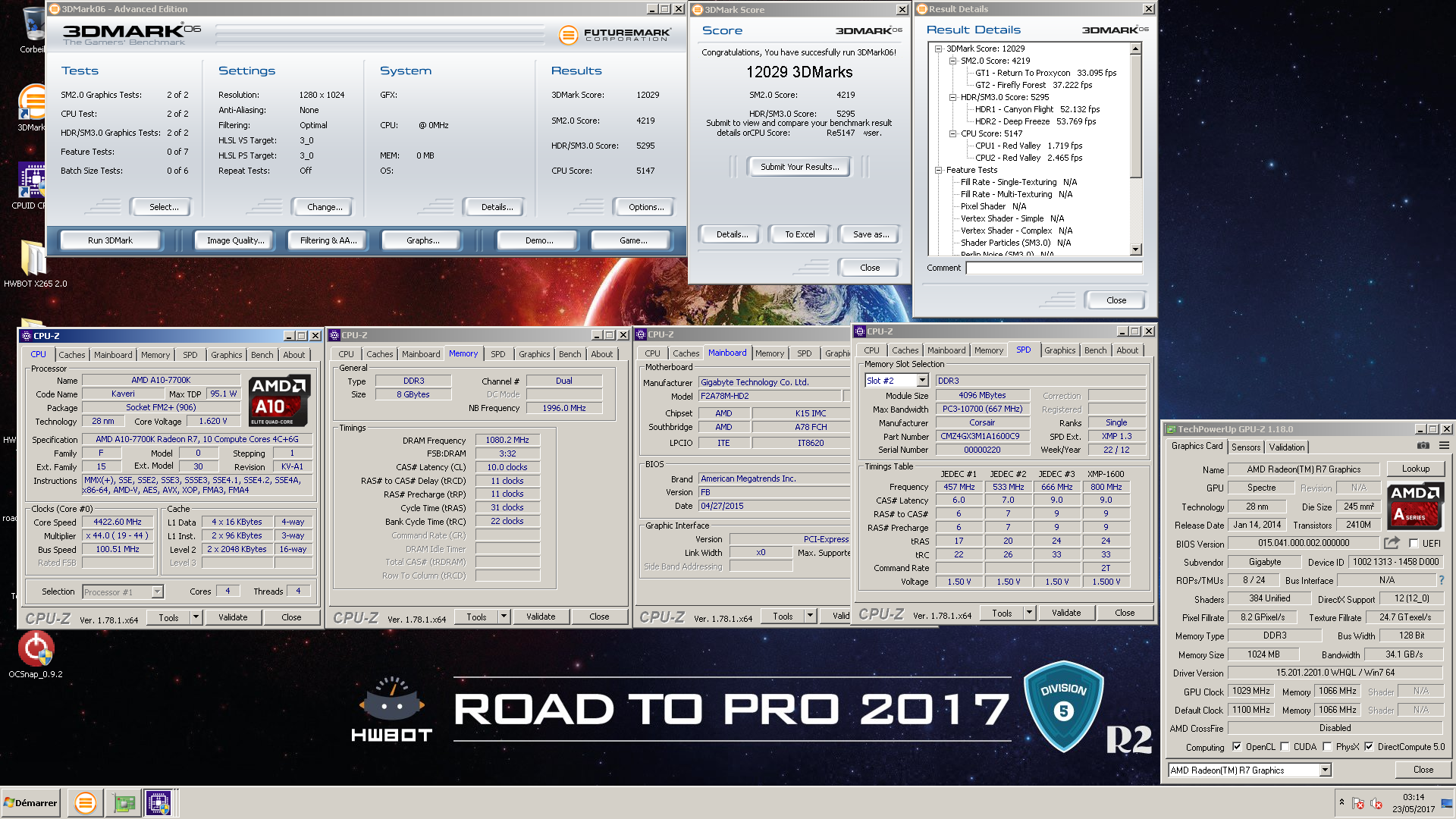
Task: Click the GPU-Z title bar icon
Action: pos(1171,429)
